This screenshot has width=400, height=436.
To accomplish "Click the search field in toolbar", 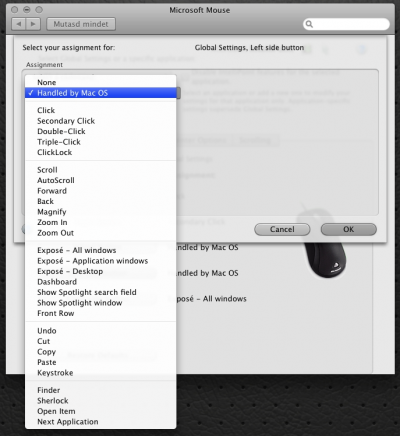I will point(346,24).
